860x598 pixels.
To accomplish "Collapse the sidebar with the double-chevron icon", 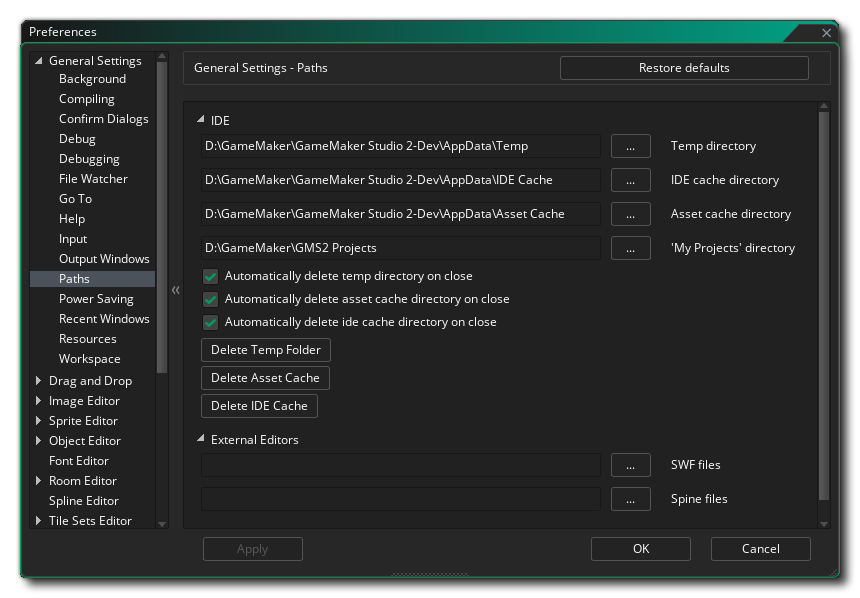I will click(176, 290).
